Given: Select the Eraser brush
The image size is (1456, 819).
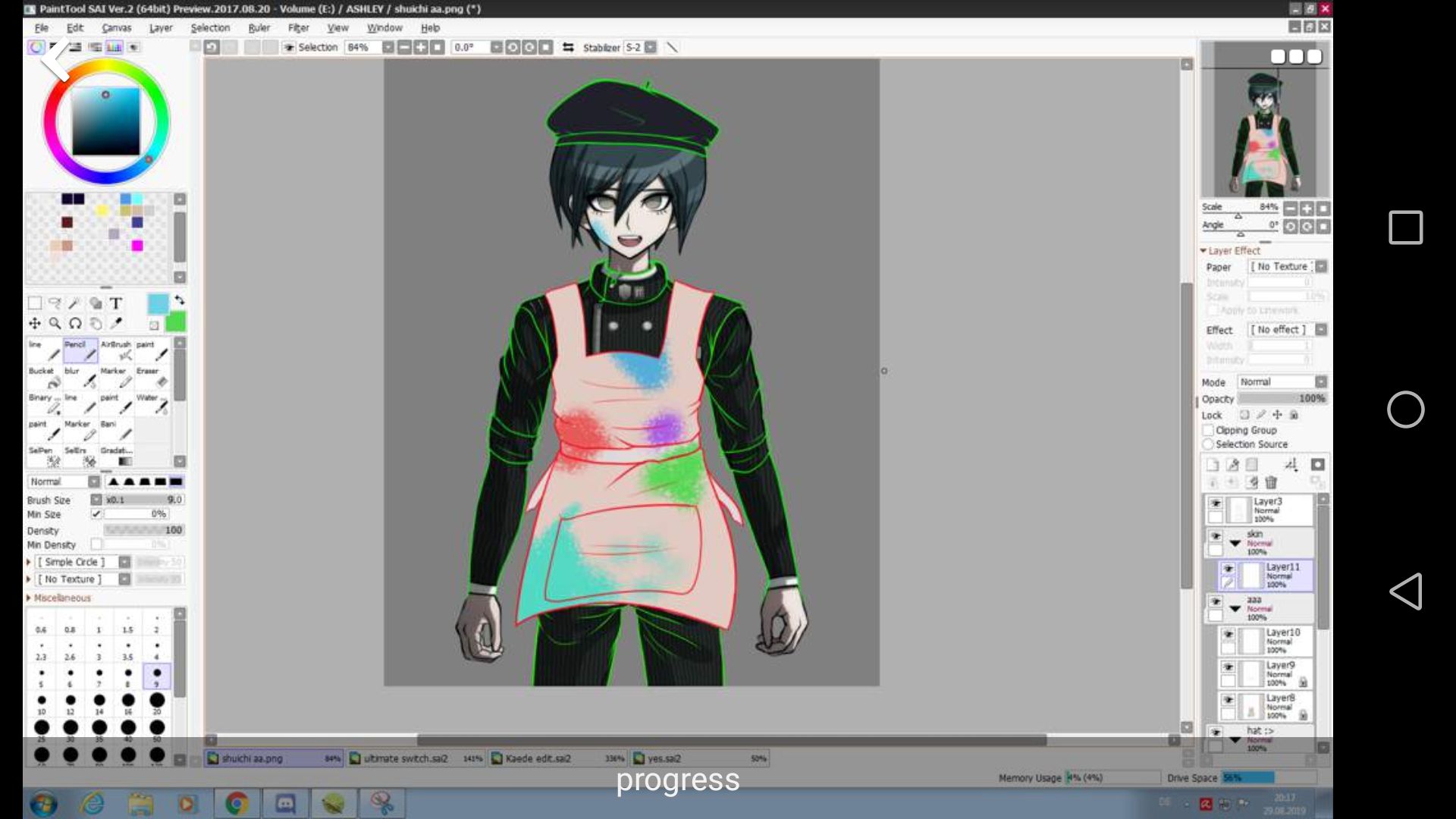Looking at the screenshot, I should [152, 377].
